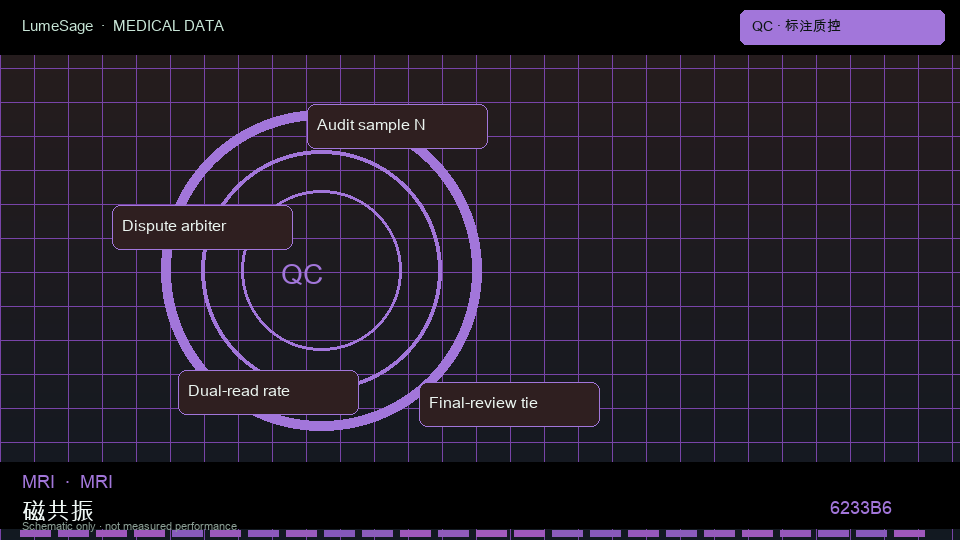Click the QC text at circle center

[302, 274]
